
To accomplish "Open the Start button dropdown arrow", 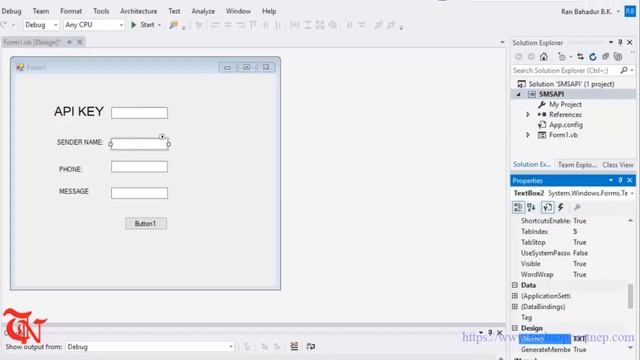I will click(159, 25).
